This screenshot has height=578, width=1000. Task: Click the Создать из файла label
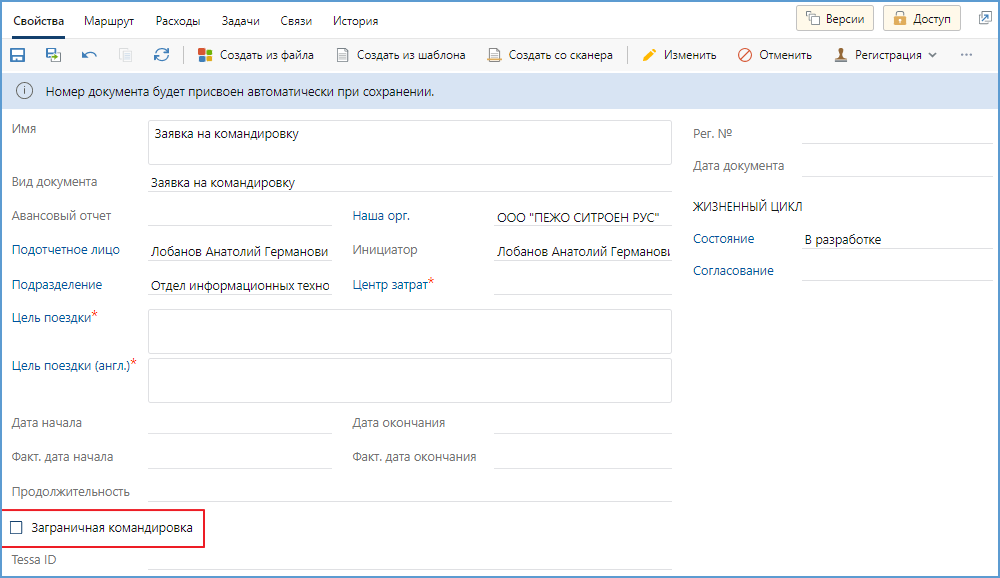point(267,55)
